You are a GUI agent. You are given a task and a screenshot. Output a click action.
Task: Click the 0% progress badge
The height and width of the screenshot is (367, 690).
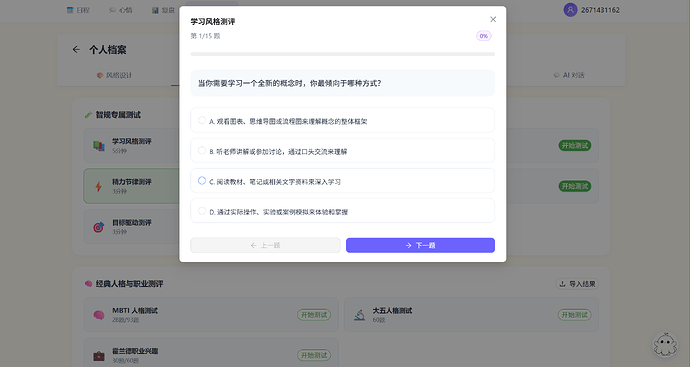[x=484, y=36]
